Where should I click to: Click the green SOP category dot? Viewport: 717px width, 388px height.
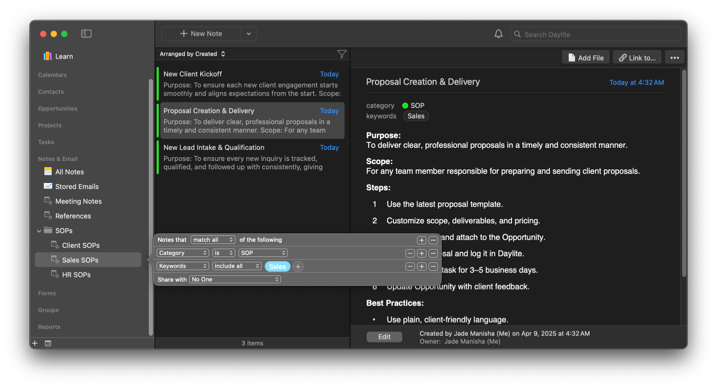tap(405, 106)
